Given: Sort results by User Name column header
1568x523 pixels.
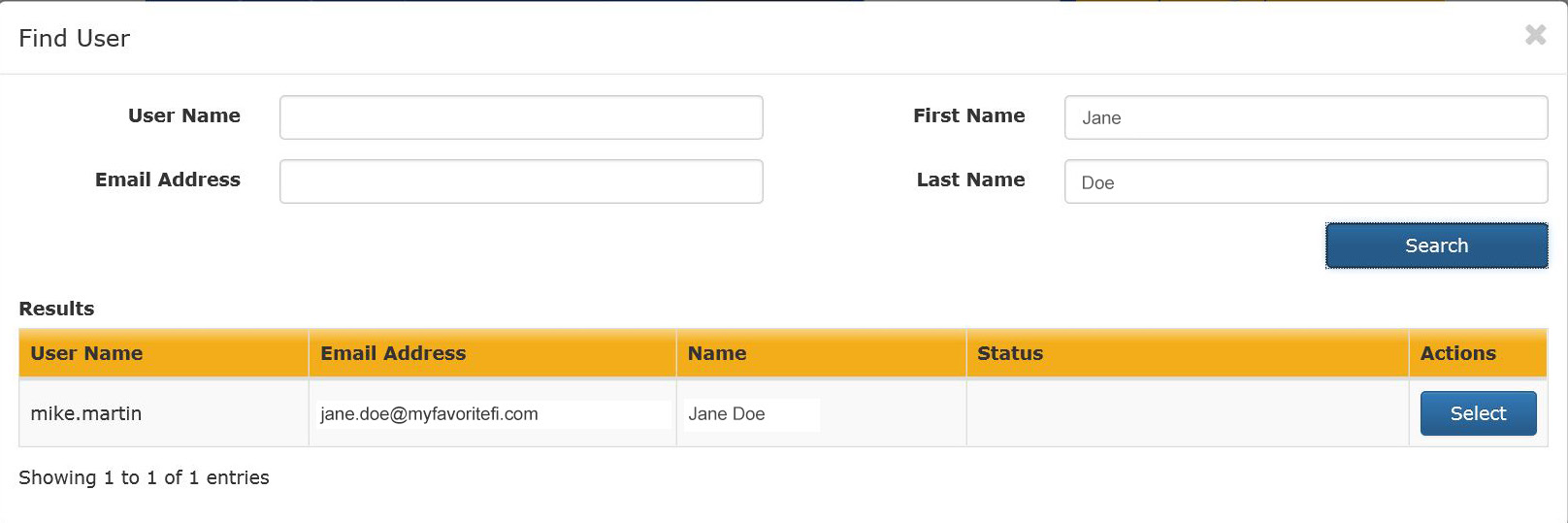Looking at the screenshot, I should (164, 353).
